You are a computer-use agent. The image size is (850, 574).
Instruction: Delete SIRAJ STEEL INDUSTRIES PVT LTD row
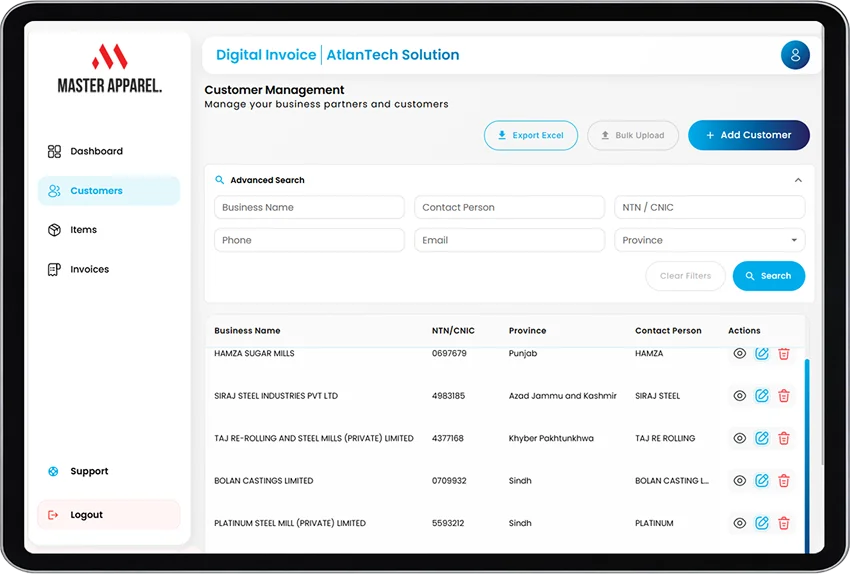coord(783,396)
